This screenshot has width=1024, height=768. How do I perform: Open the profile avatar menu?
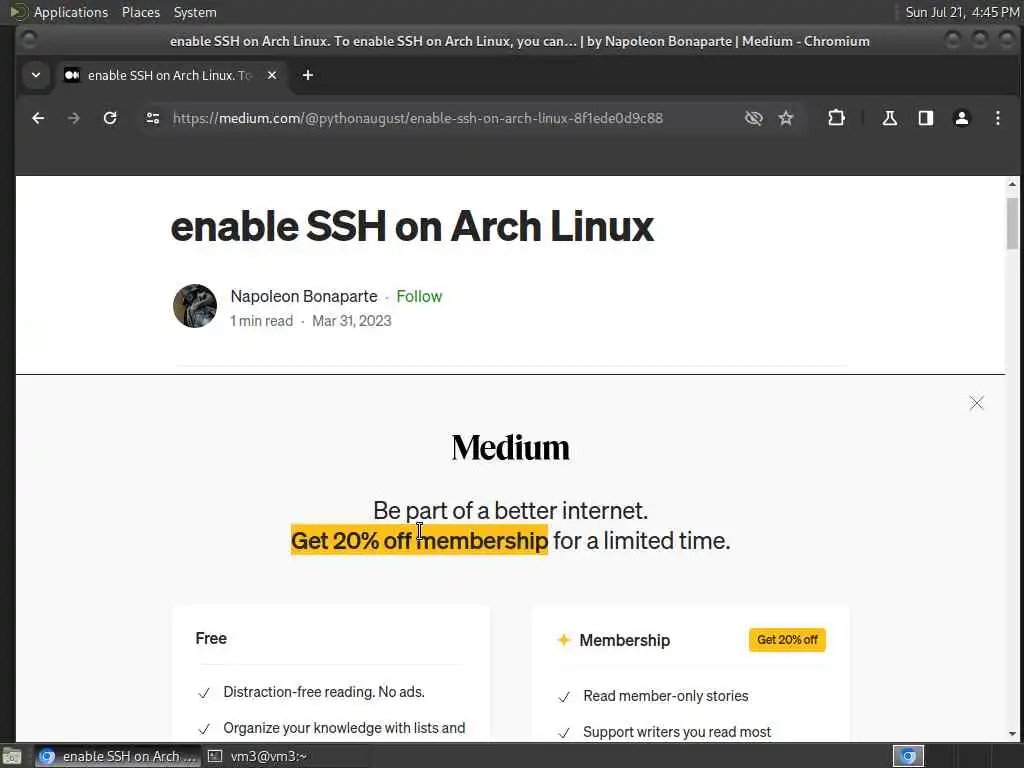pyautogui.click(x=962, y=118)
